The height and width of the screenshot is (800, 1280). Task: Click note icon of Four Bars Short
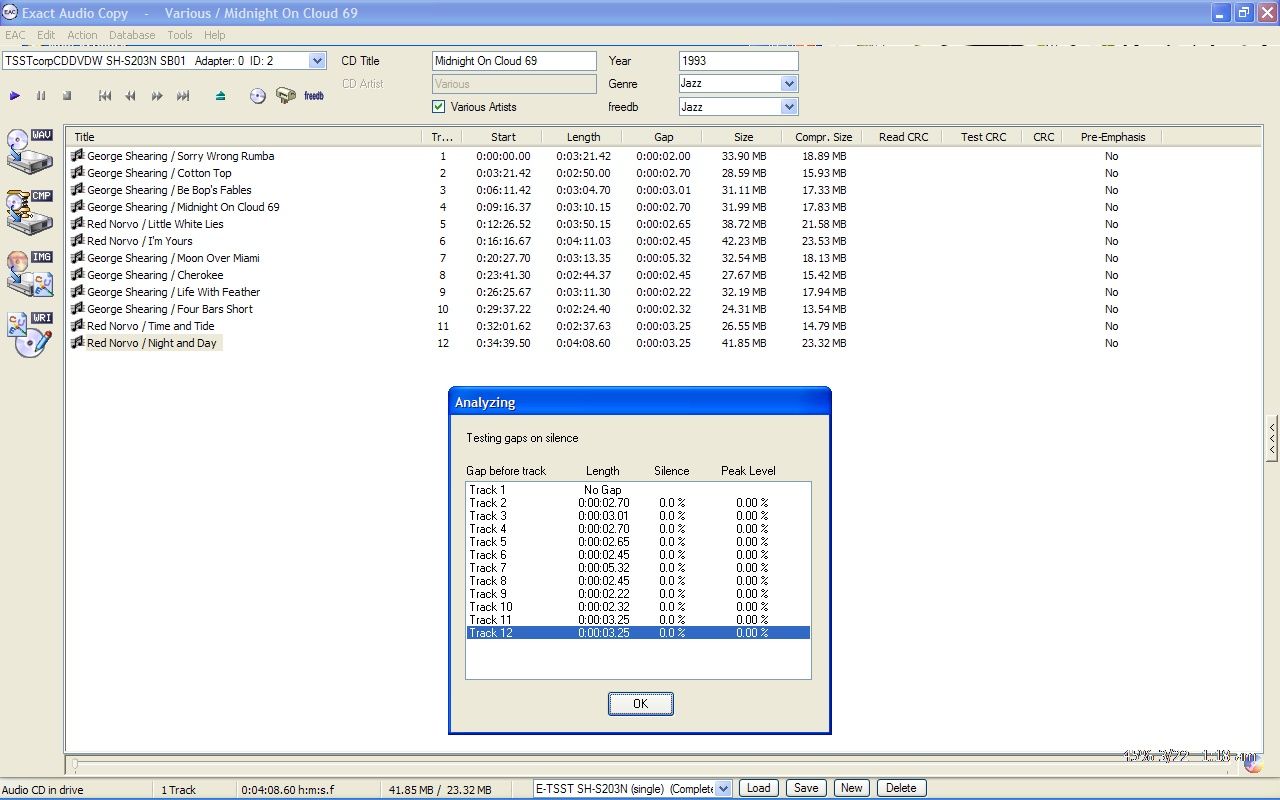[x=77, y=309]
